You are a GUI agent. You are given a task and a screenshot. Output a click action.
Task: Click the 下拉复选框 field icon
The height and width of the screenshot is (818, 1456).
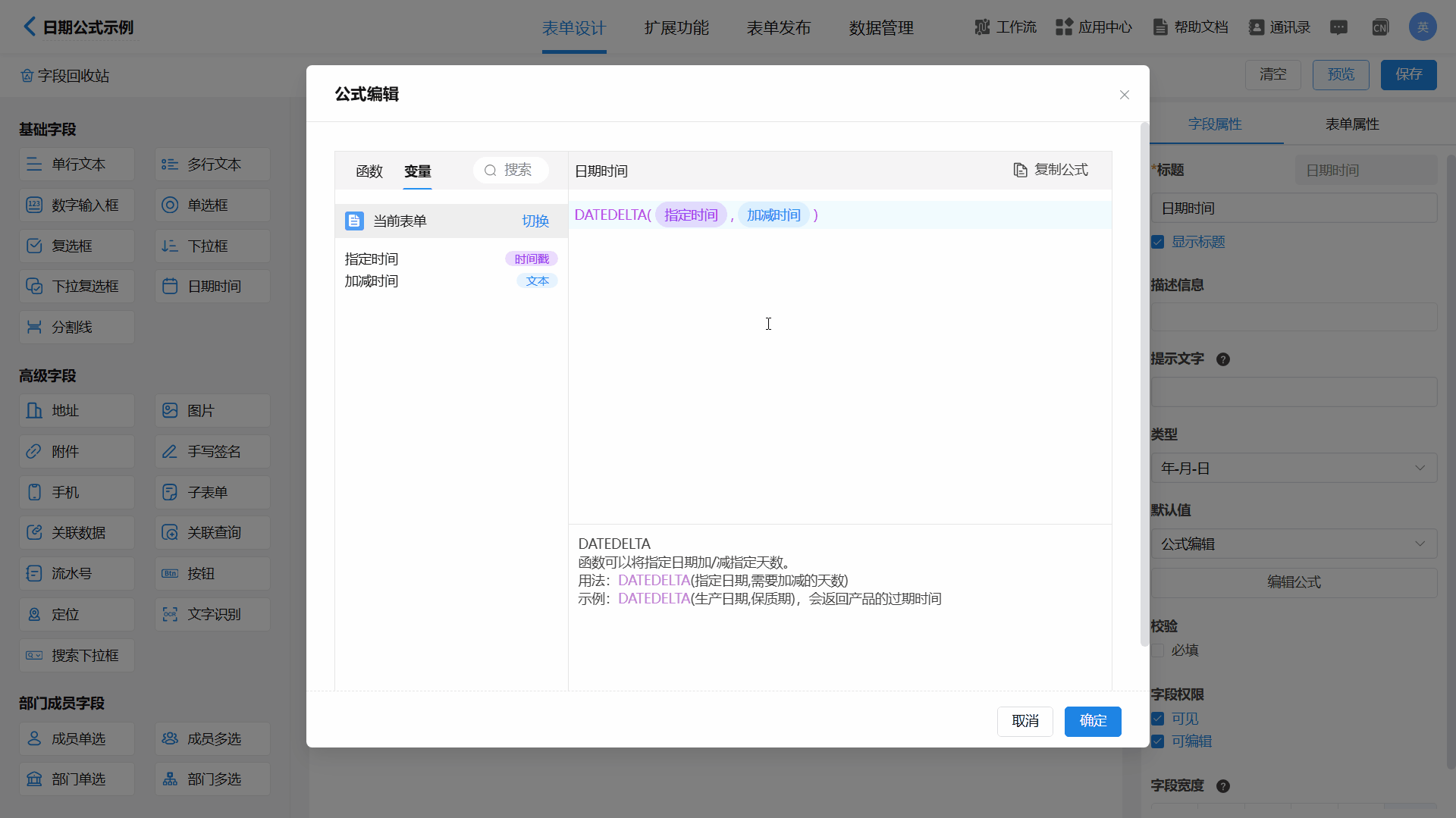[34, 287]
